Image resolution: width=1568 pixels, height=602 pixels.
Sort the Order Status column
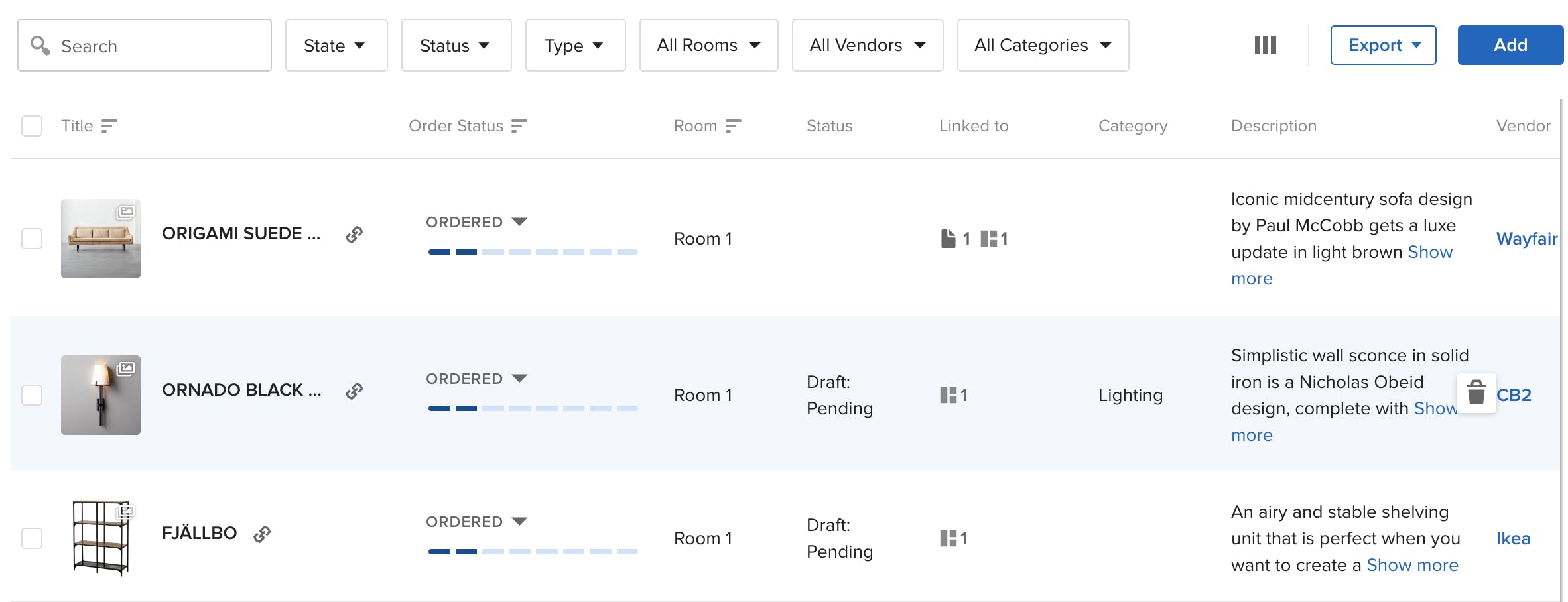pyautogui.click(x=519, y=126)
